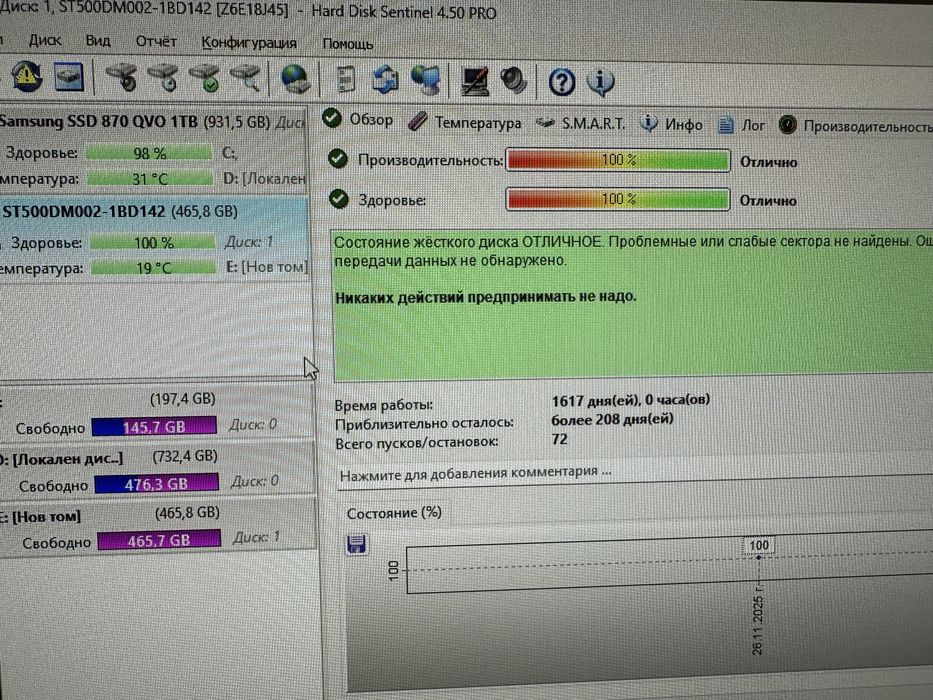Click the 1617 дня(ей), 0 часа(ов) value
The image size is (933, 700).
tap(631, 400)
